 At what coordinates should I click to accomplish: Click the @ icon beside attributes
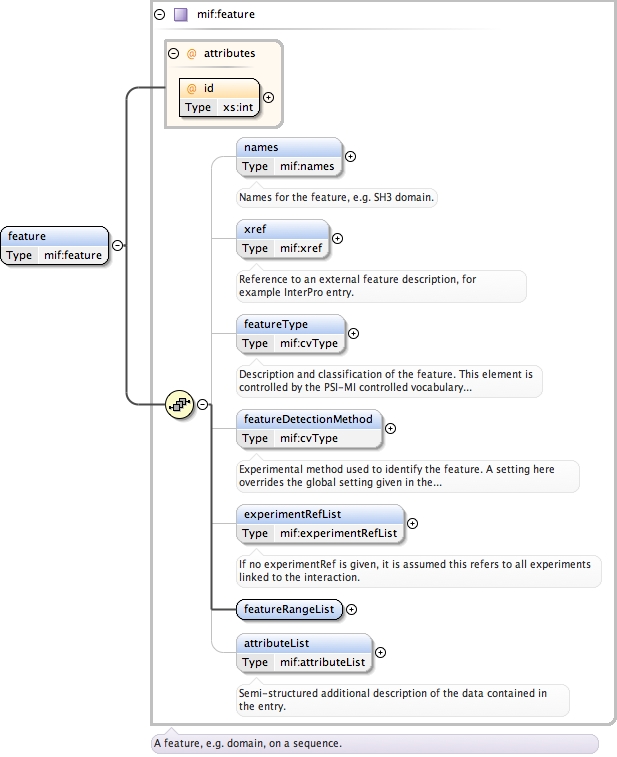point(191,53)
